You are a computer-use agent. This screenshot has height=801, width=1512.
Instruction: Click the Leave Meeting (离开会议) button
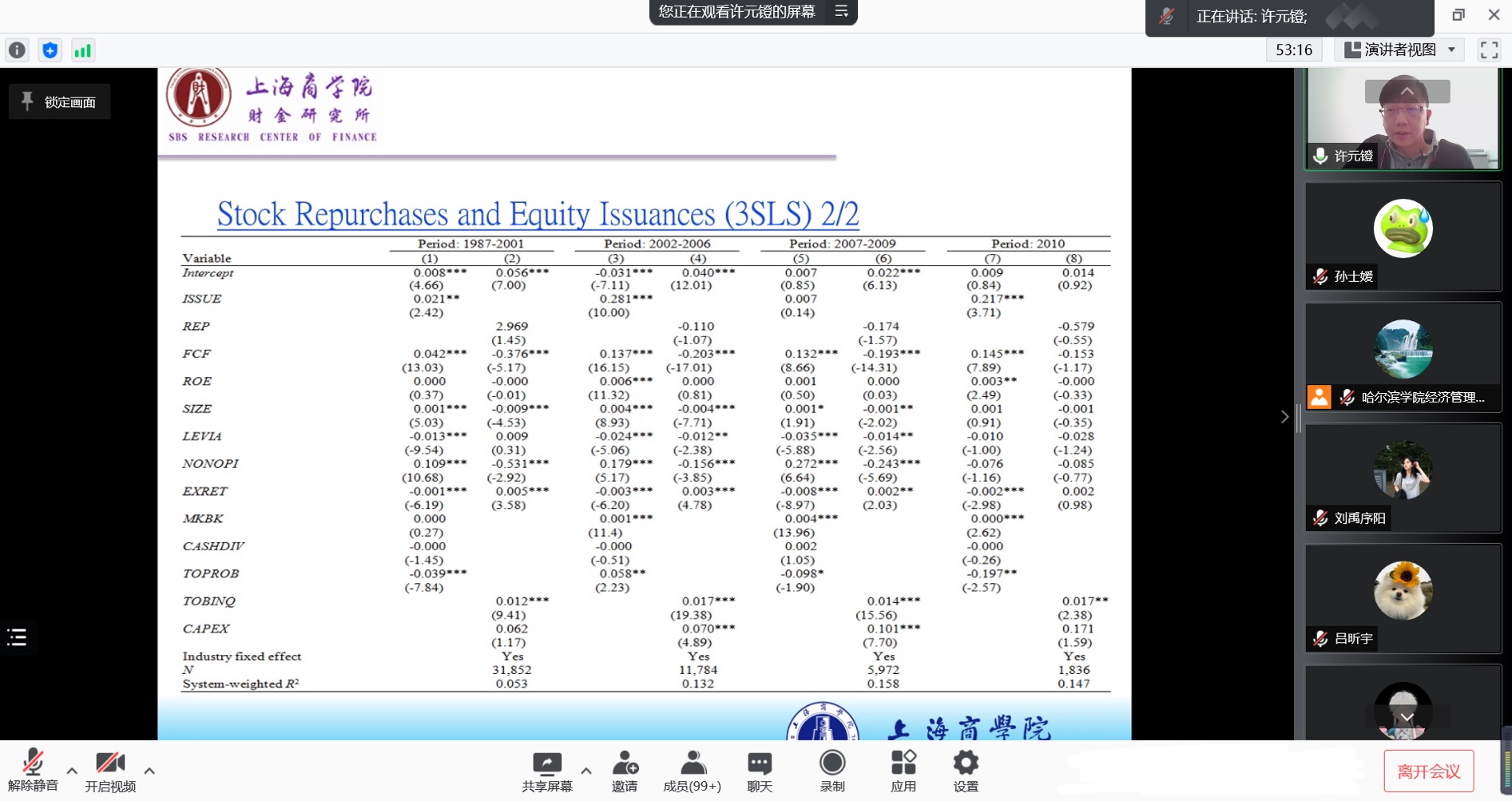coord(1428,771)
